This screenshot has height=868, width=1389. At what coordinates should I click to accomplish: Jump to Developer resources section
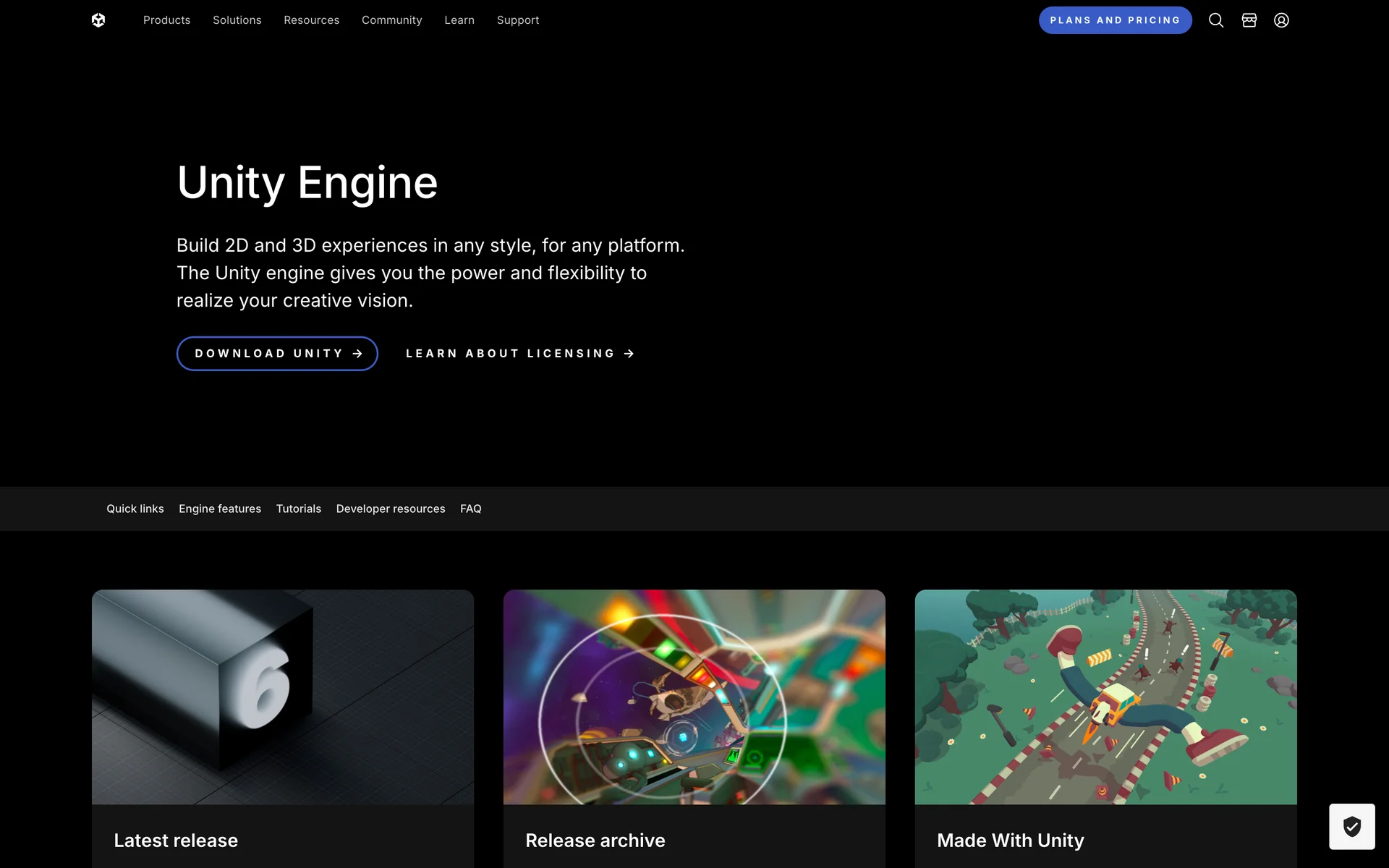click(x=391, y=509)
